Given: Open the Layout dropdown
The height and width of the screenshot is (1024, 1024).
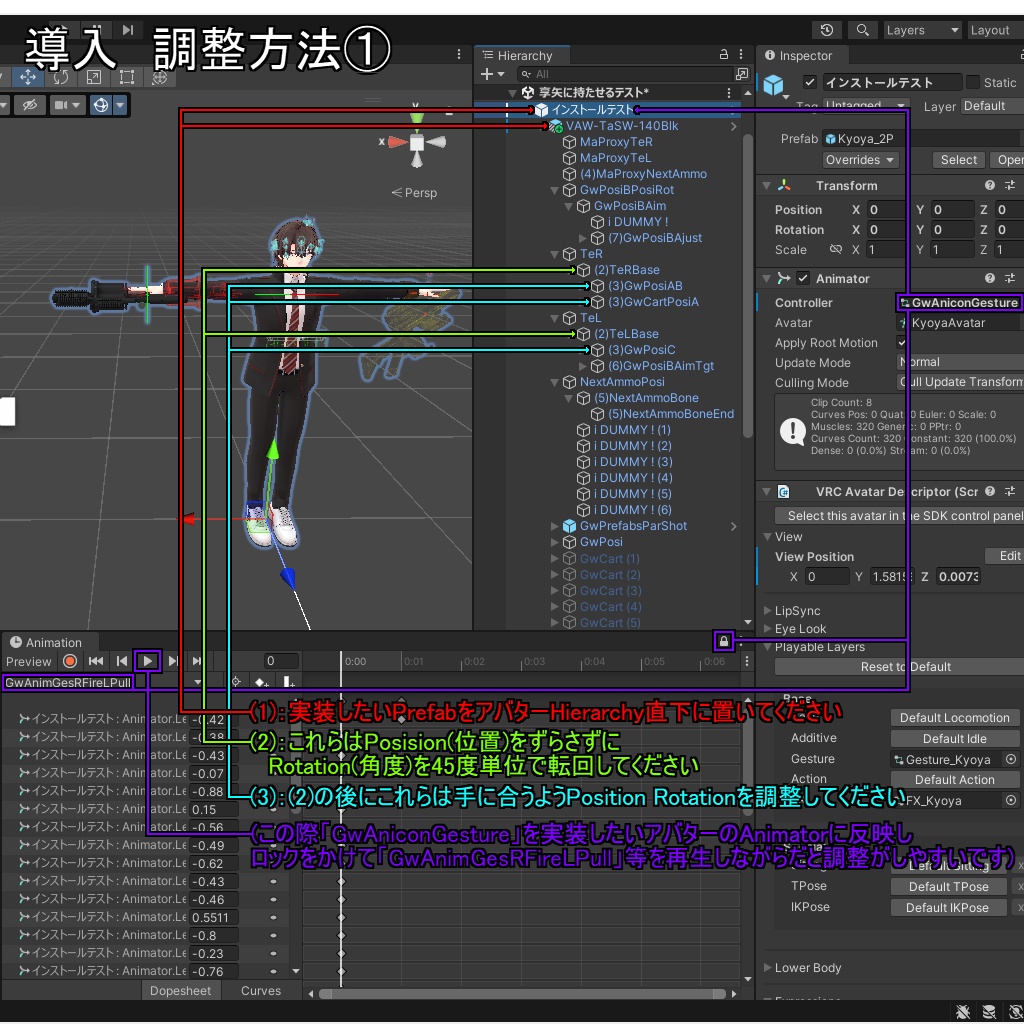Looking at the screenshot, I should [995, 30].
